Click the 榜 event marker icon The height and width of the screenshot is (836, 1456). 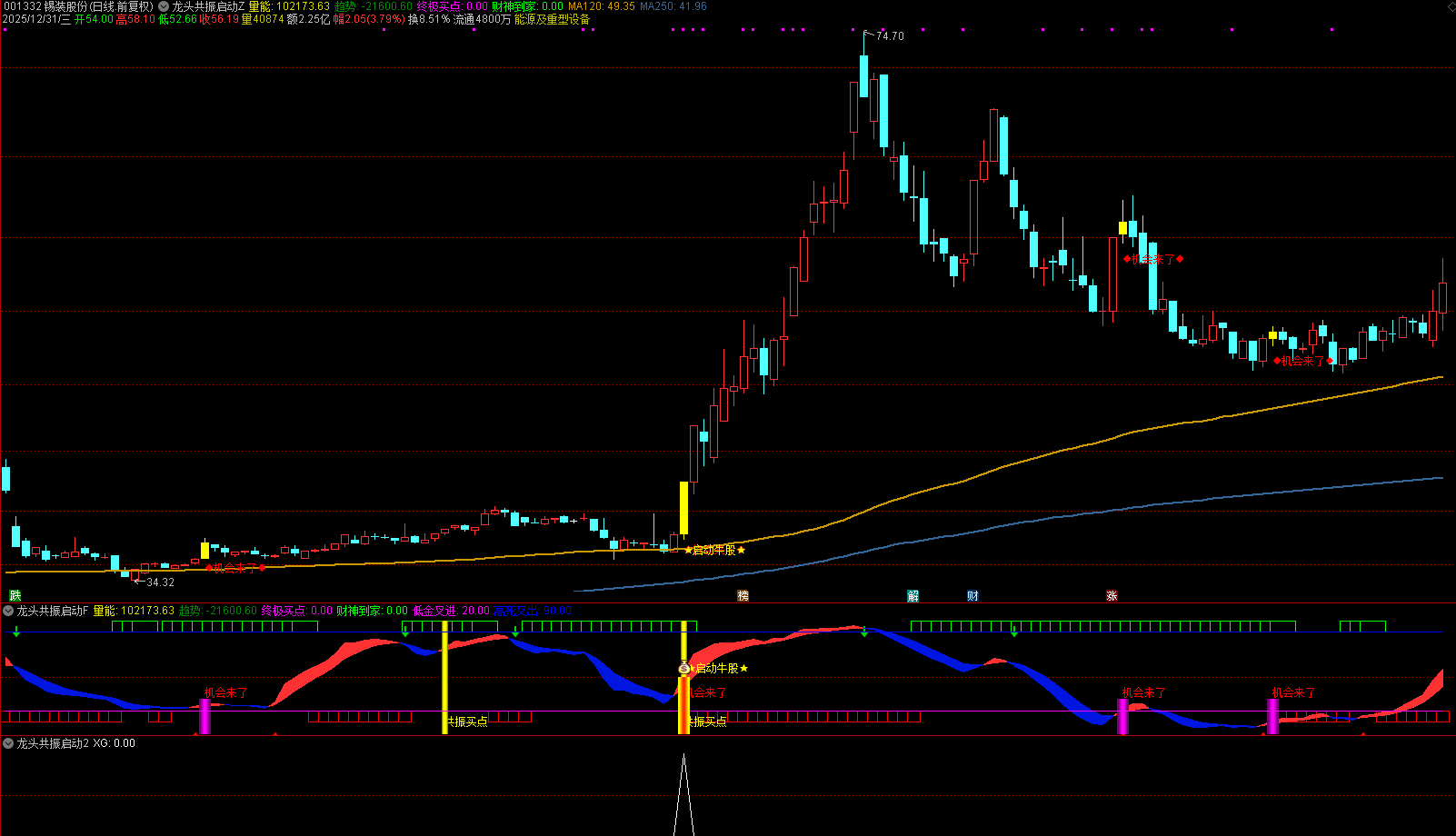click(743, 596)
